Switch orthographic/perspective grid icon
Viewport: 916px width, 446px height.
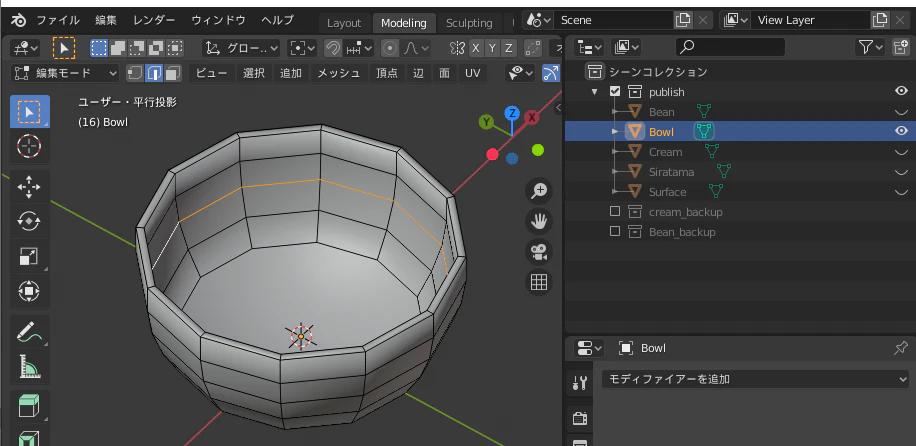tap(539, 282)
